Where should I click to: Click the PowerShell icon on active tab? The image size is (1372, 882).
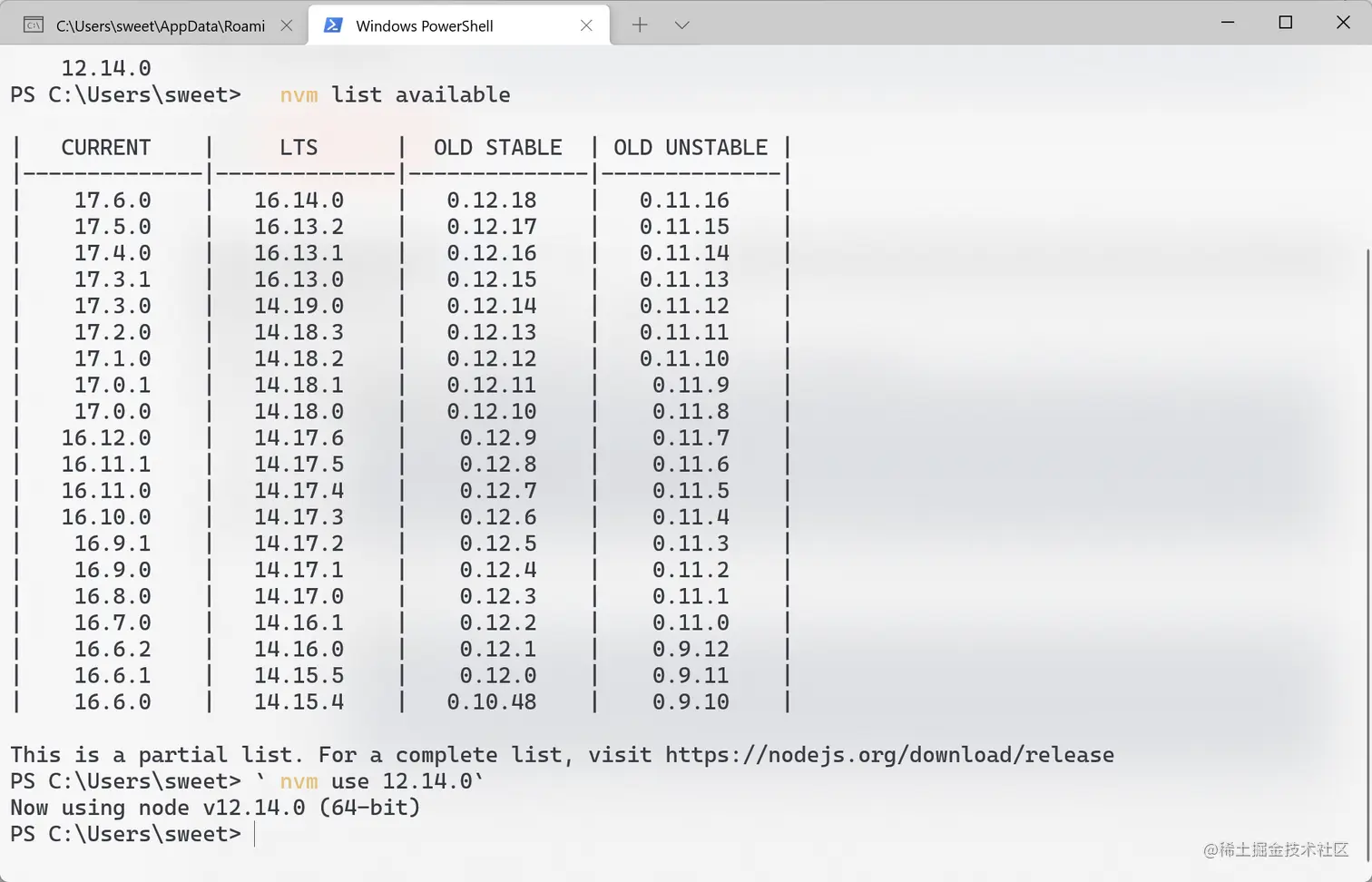[x=333, y=25]
